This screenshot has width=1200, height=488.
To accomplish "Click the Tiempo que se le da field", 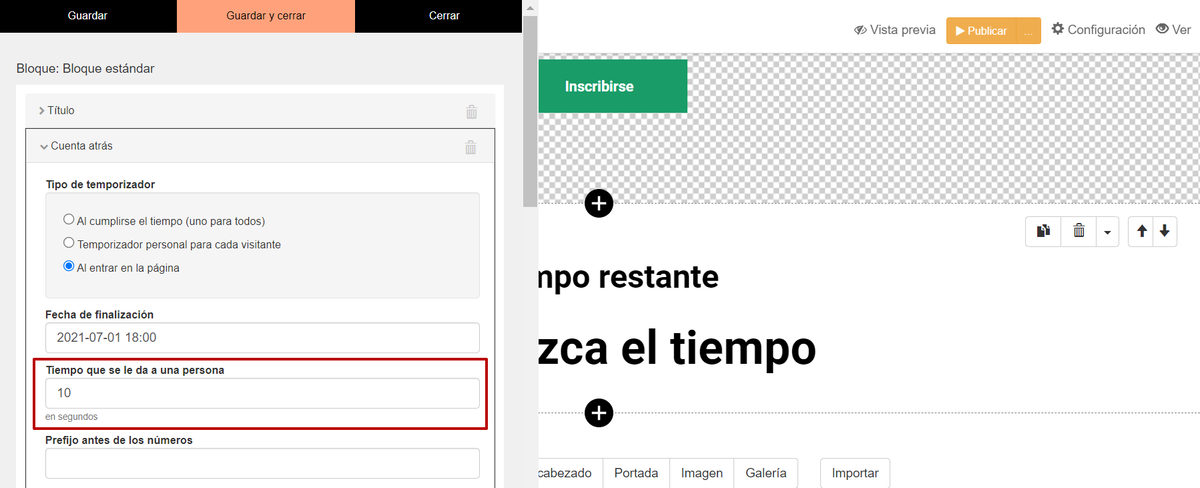I will 262,394.
